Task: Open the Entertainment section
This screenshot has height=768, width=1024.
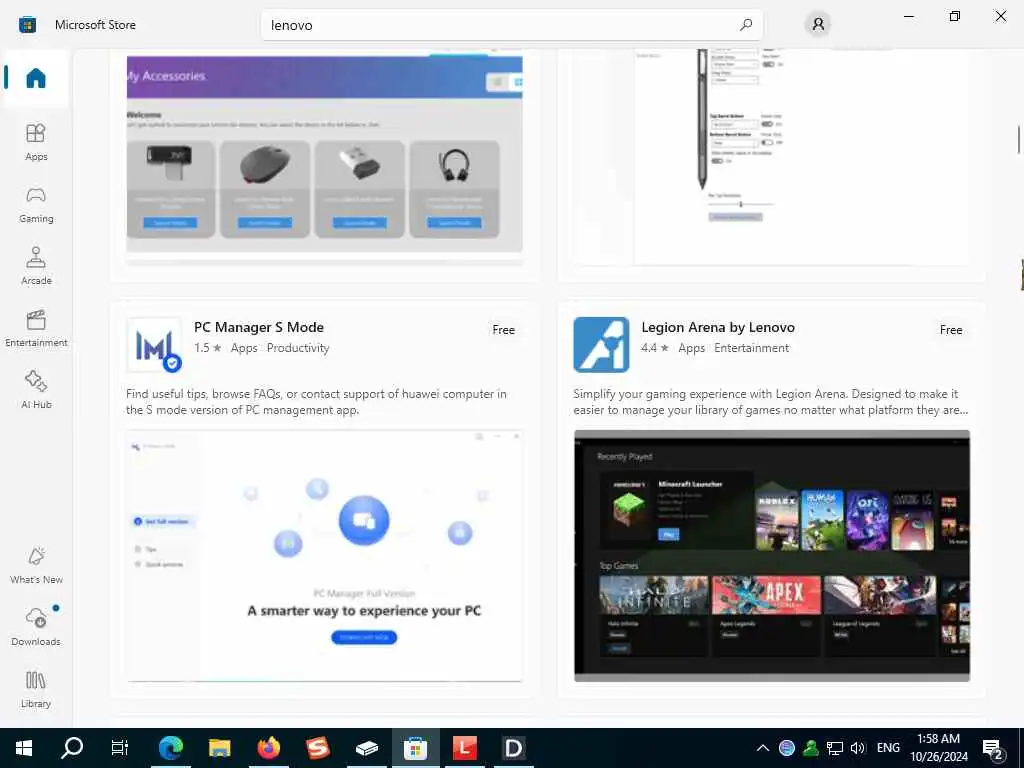Action: [x=36, y=328]
